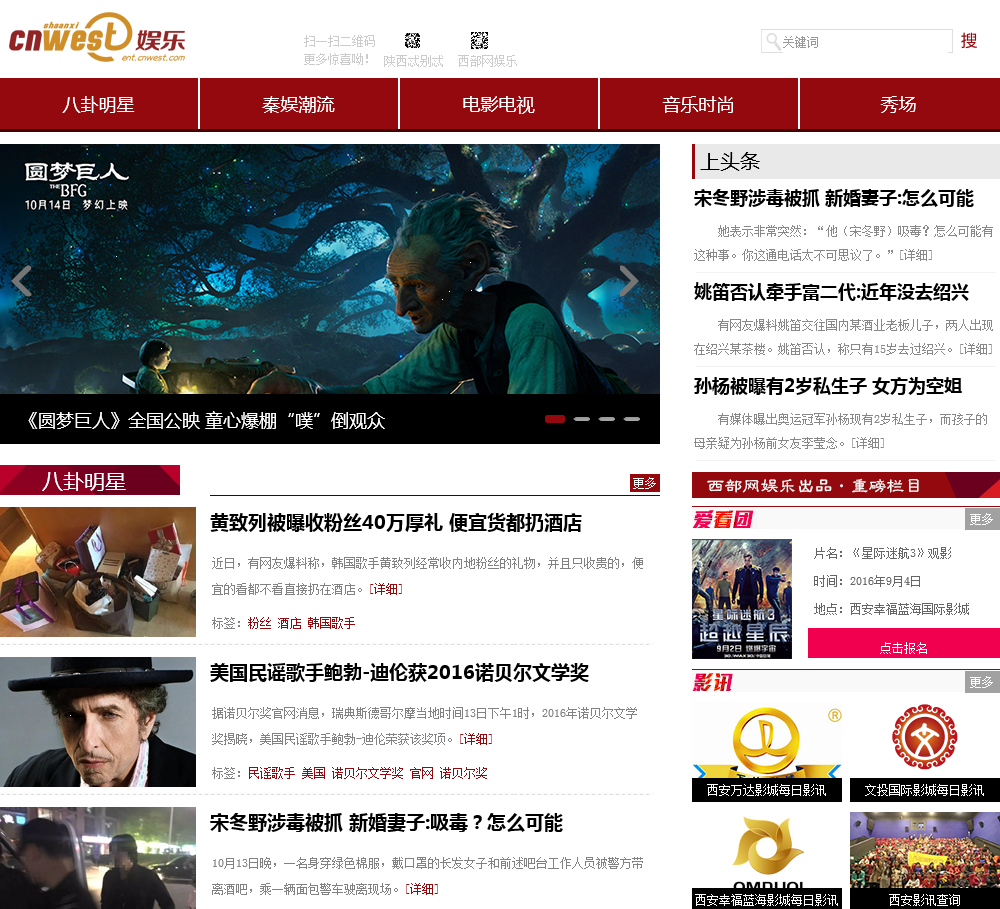The image size is (1000, 909).
Task: Open article 宋冬野涉毒被抓 新婚妻子:吸毒？怎么可能
Action: coord(386,823)
